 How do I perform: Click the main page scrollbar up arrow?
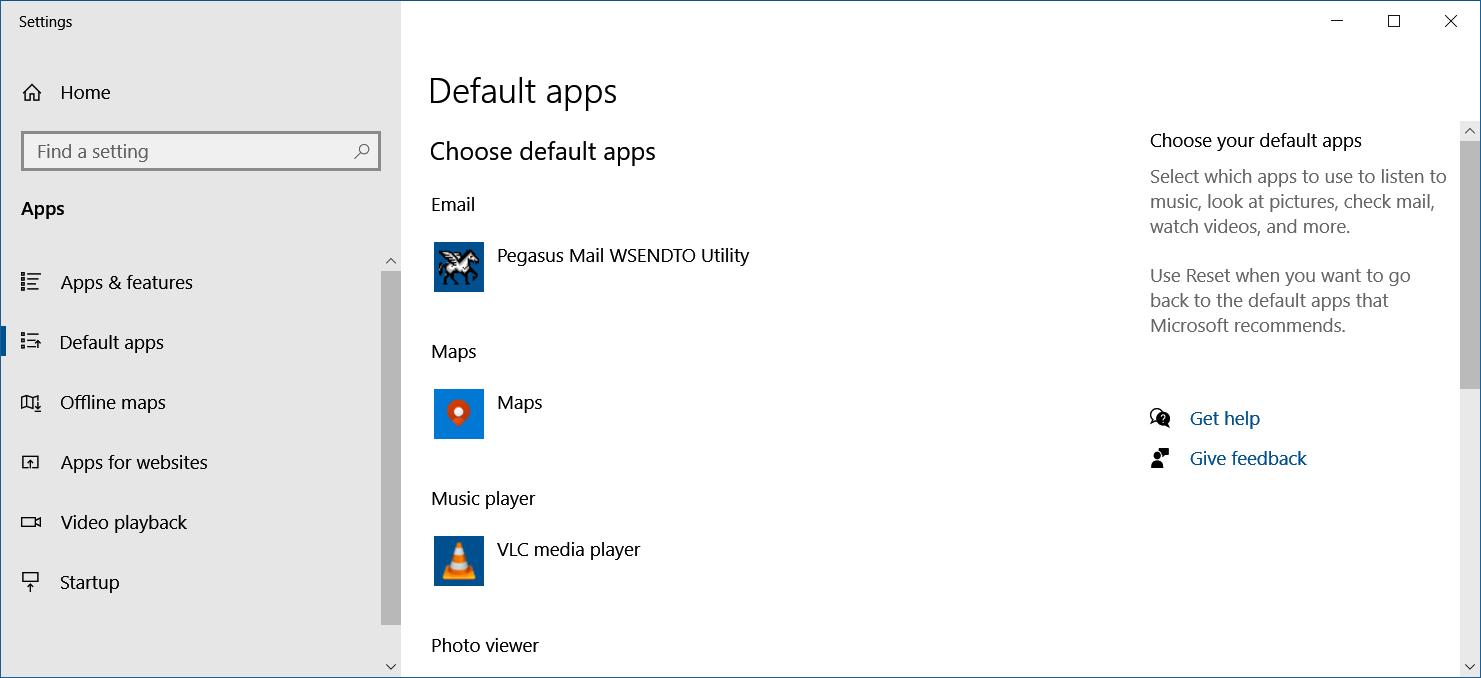tap(1470, 131)
